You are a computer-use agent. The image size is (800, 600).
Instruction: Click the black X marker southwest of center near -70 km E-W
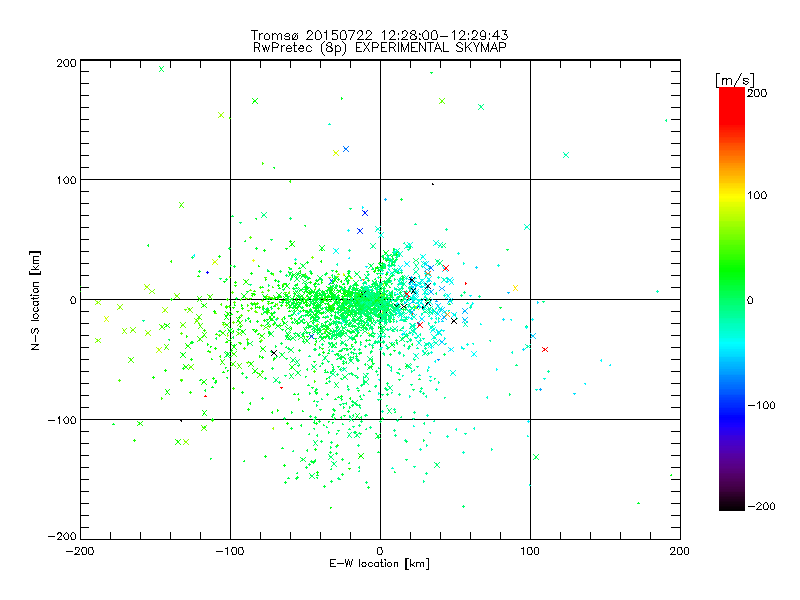tap(274, 353)
